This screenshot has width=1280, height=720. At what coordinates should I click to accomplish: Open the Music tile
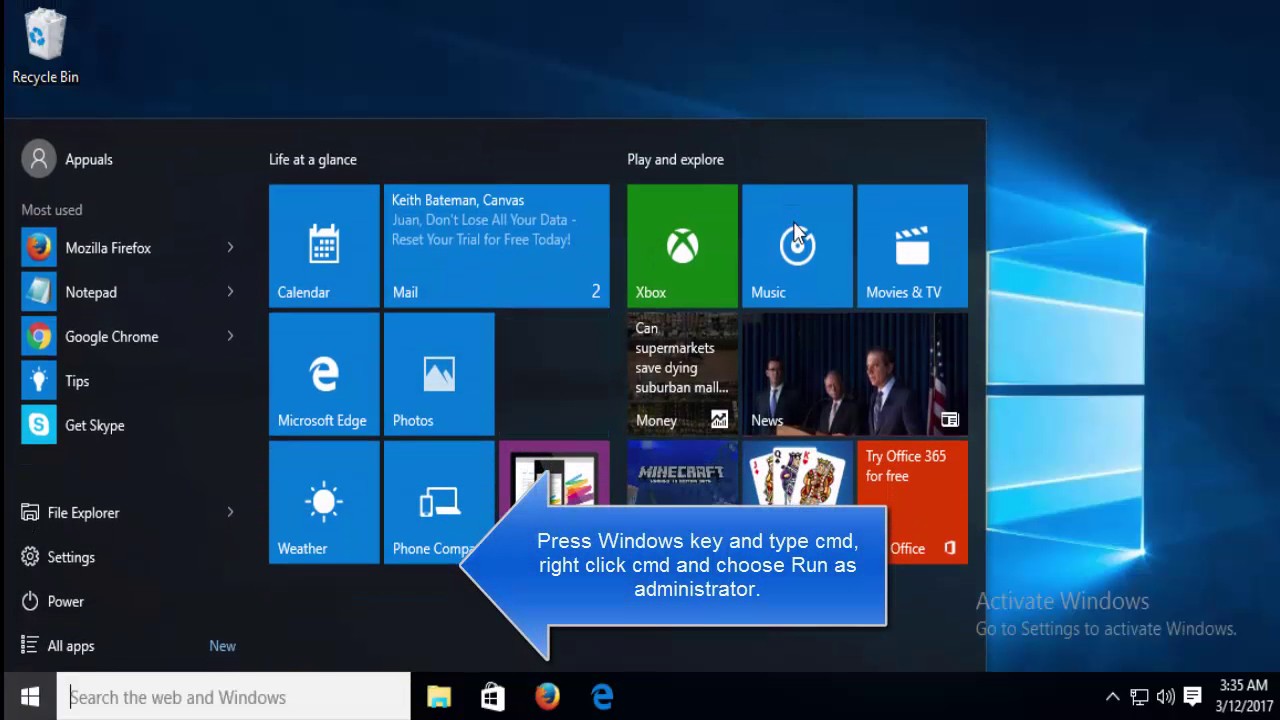tap(797, 245)
